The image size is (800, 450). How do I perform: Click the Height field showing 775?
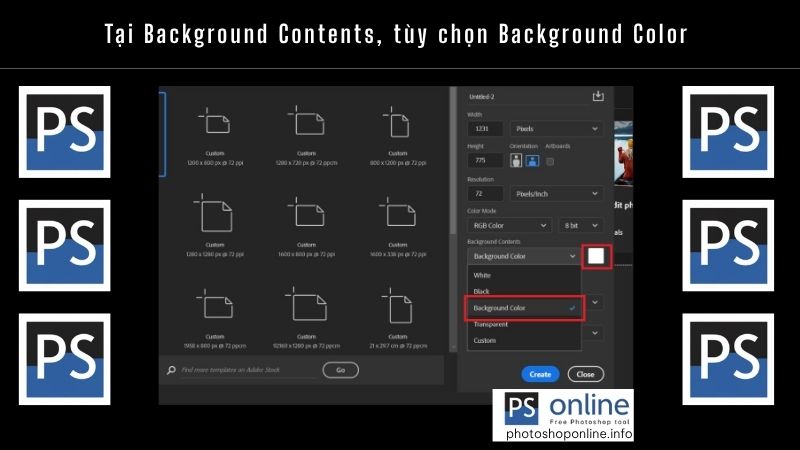[485, 160]
